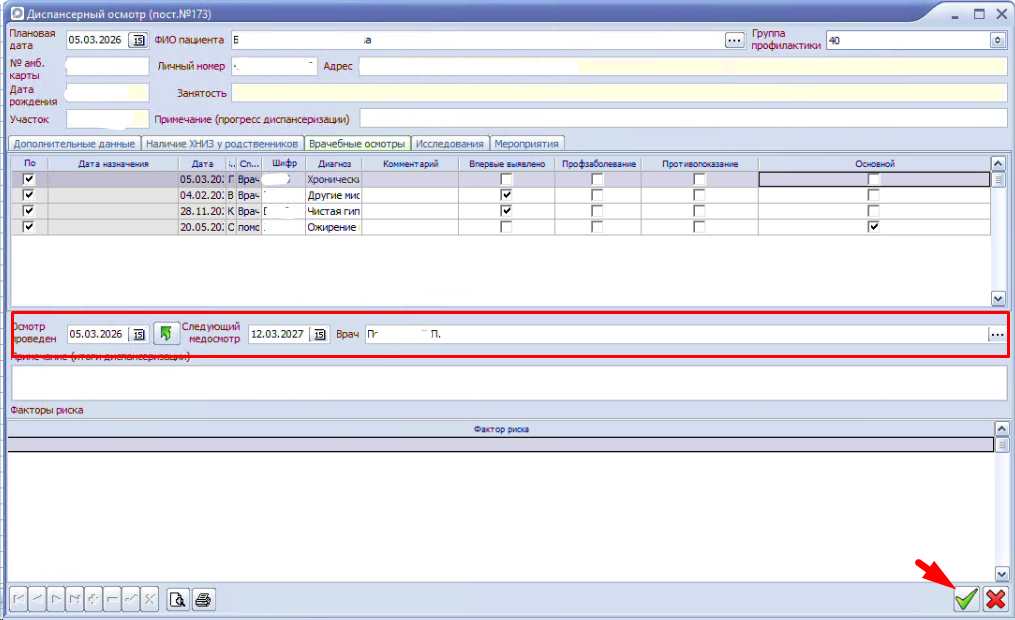
Task: Click the printer icon
Action: pyautogui.click(x=203, y=600)
